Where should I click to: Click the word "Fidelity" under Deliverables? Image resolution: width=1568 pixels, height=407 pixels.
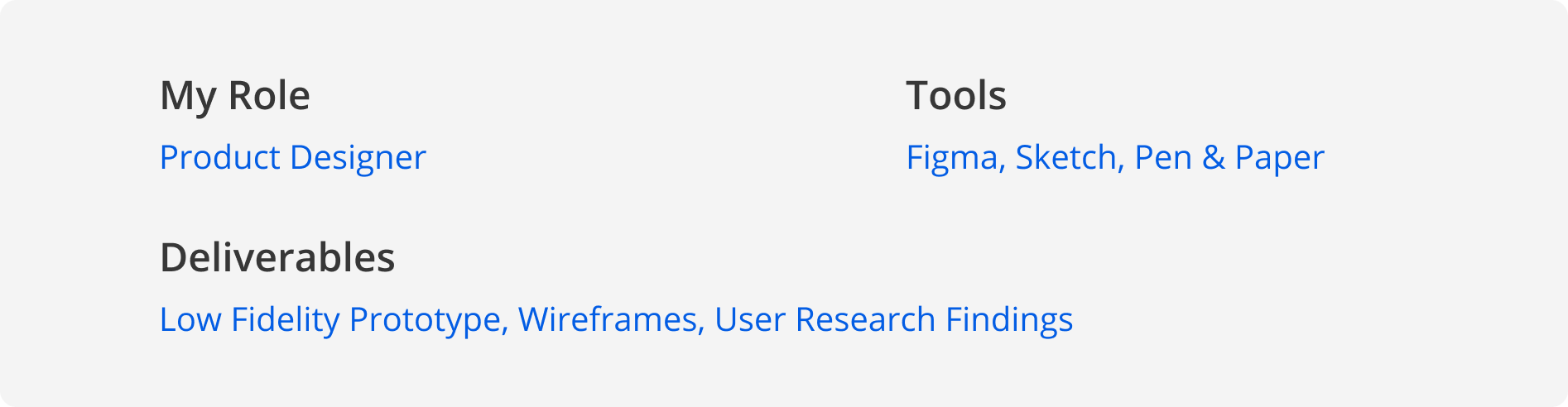[285, 320]
